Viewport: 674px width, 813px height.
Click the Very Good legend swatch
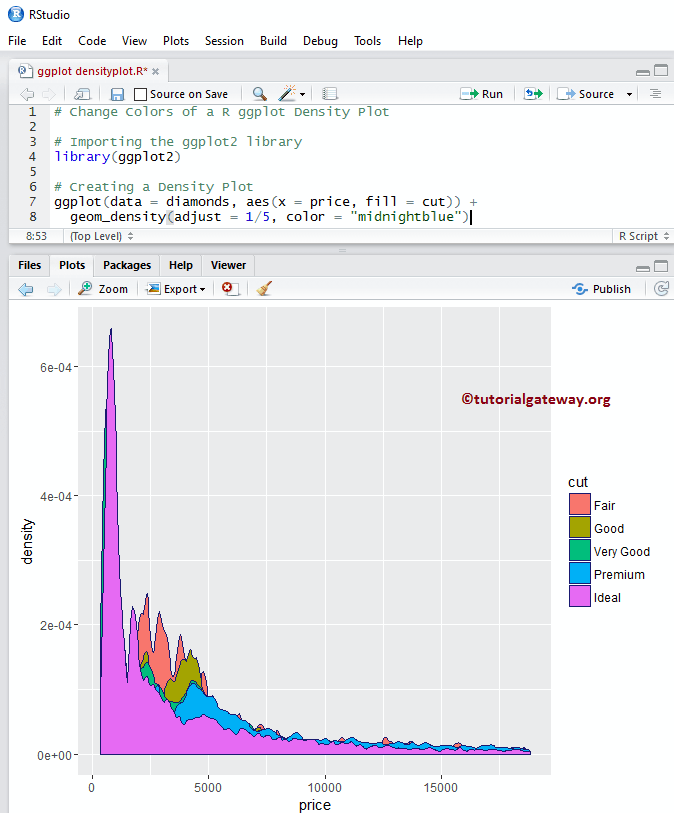click(x=580, y=550)
